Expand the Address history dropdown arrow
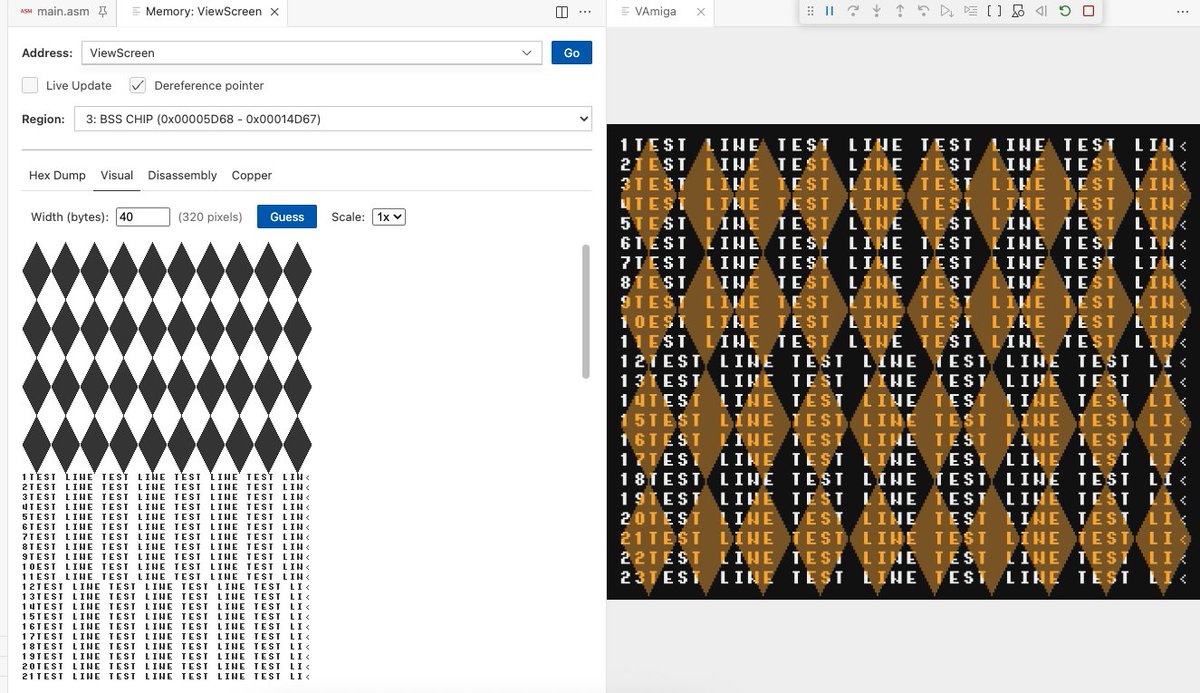 tap(528, 52)
